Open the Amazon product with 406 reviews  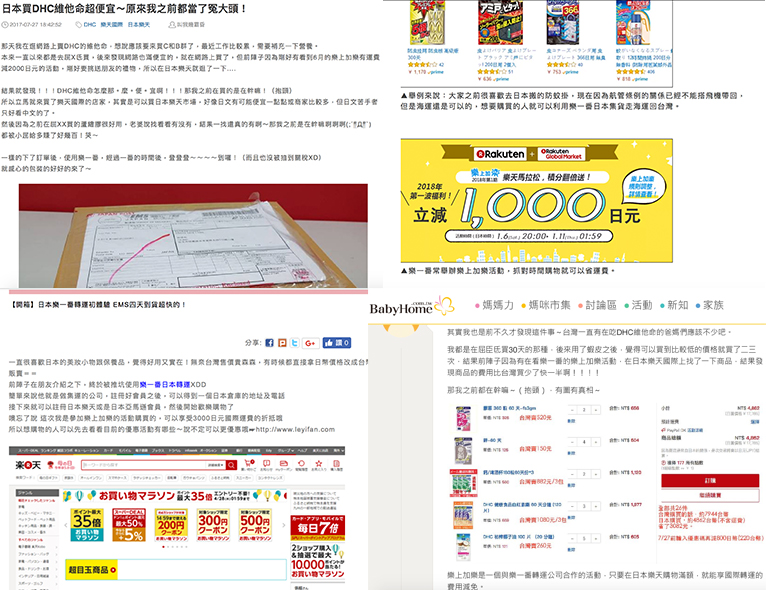click(x=633, y=23)
